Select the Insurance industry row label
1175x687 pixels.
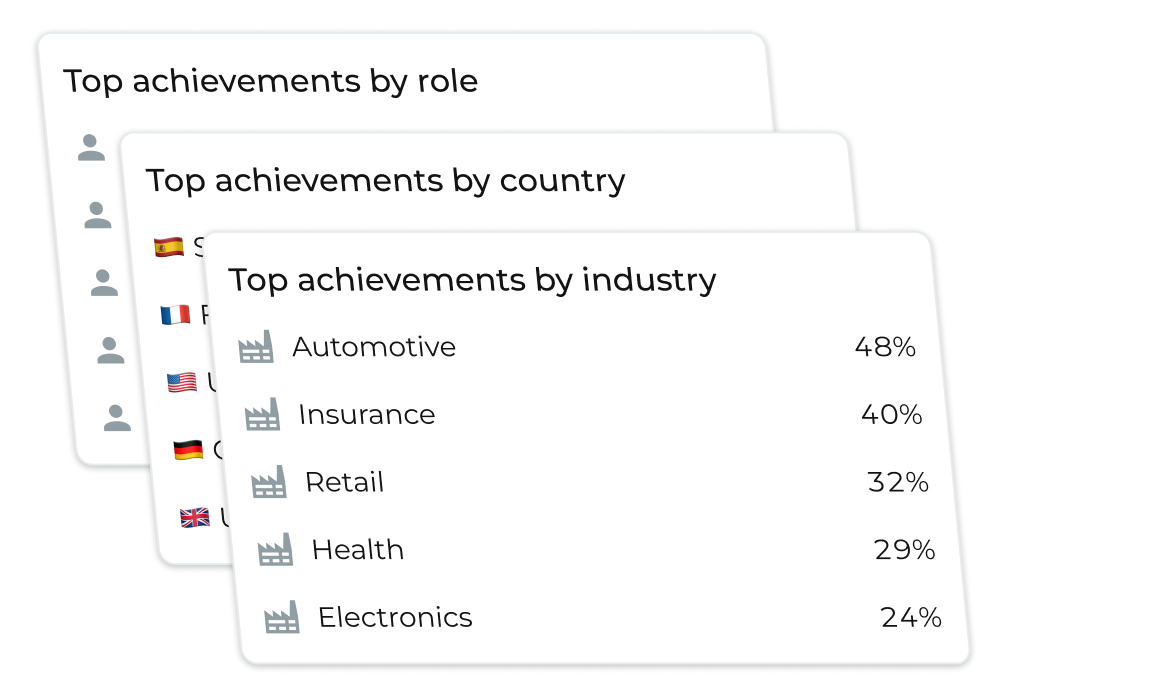pos(367,414)
